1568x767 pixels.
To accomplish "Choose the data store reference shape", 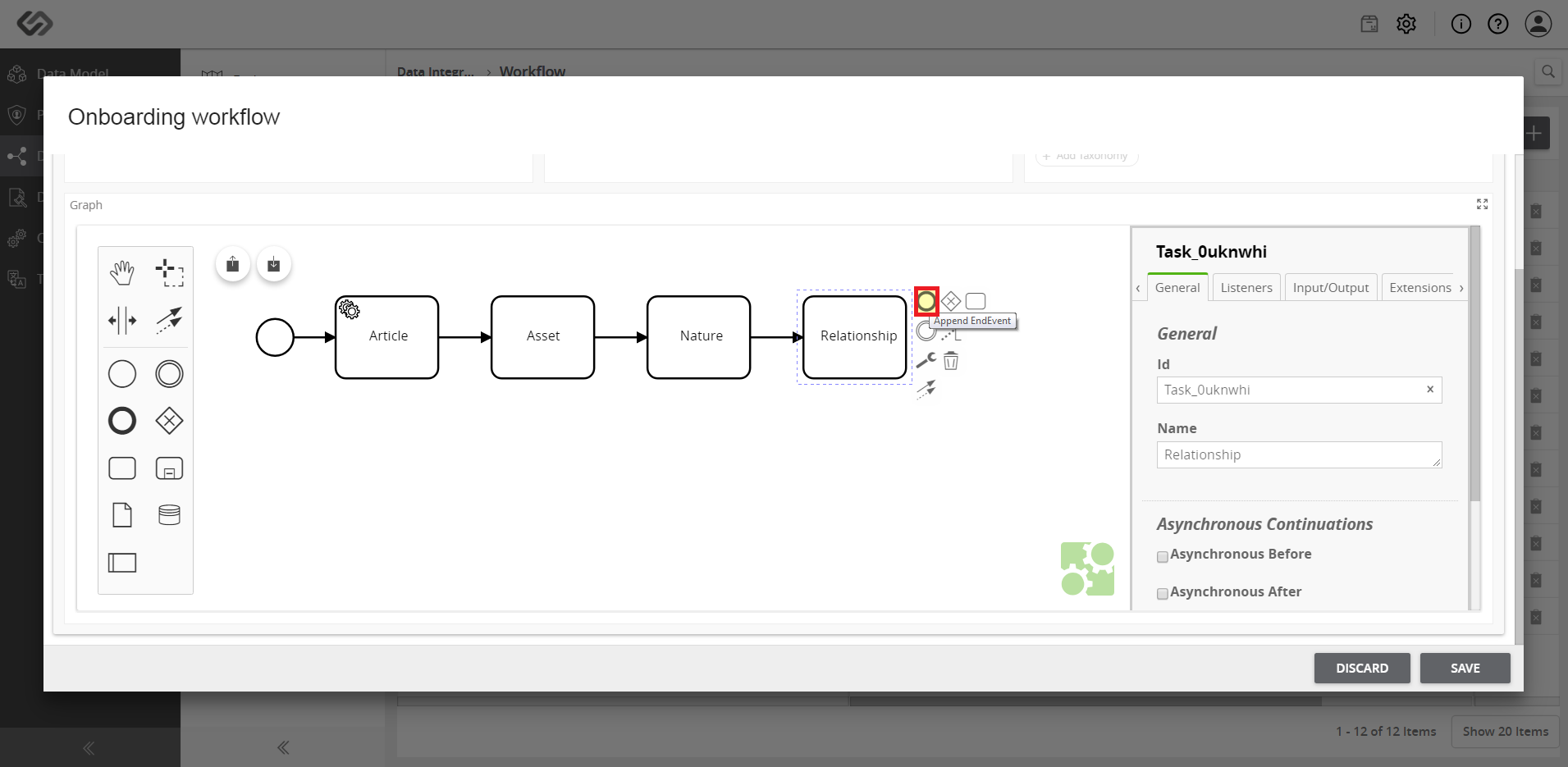I will pos(170,515).
